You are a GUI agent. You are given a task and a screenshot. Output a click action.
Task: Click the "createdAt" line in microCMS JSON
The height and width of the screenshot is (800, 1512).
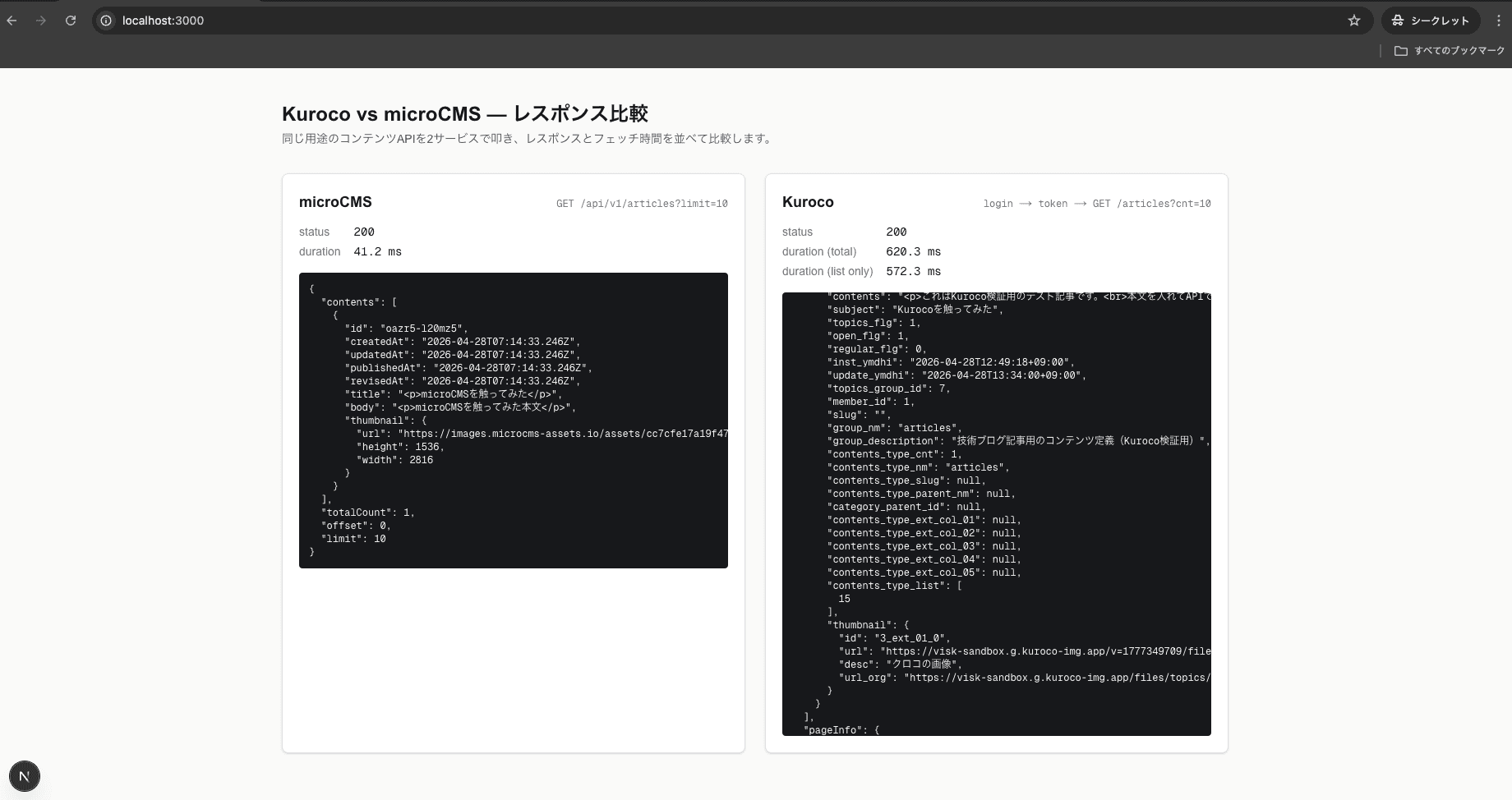point(463,342)
